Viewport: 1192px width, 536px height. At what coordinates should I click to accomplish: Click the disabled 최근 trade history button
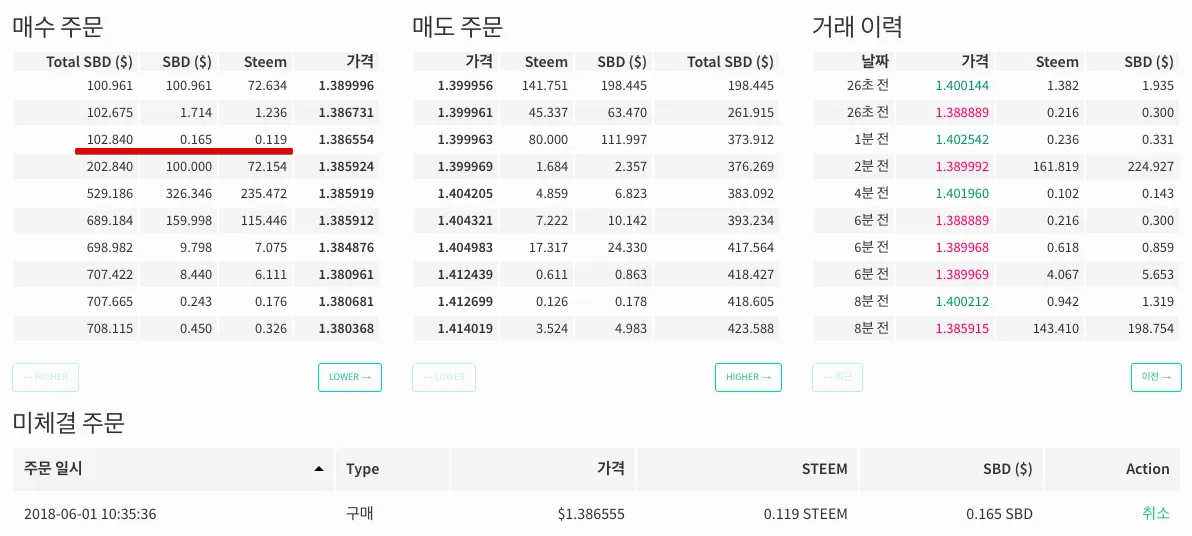pos(837,377)
